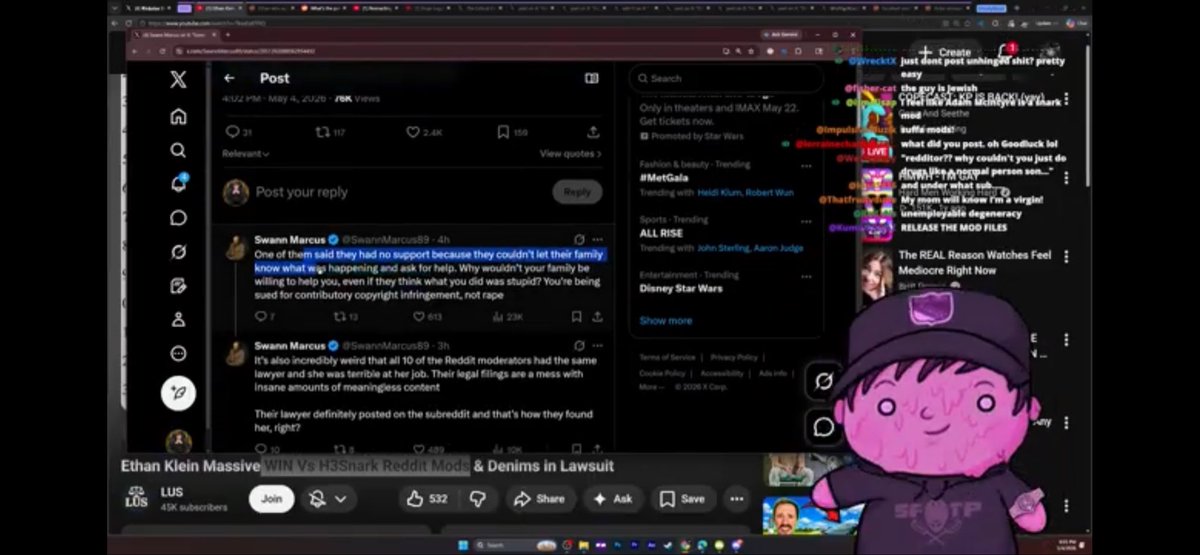The width and height of the screenshot is (1200, 555).
Task: Open the Windows Start button in the taskbar
Action: pyautogui.click(x=462, y=545)
